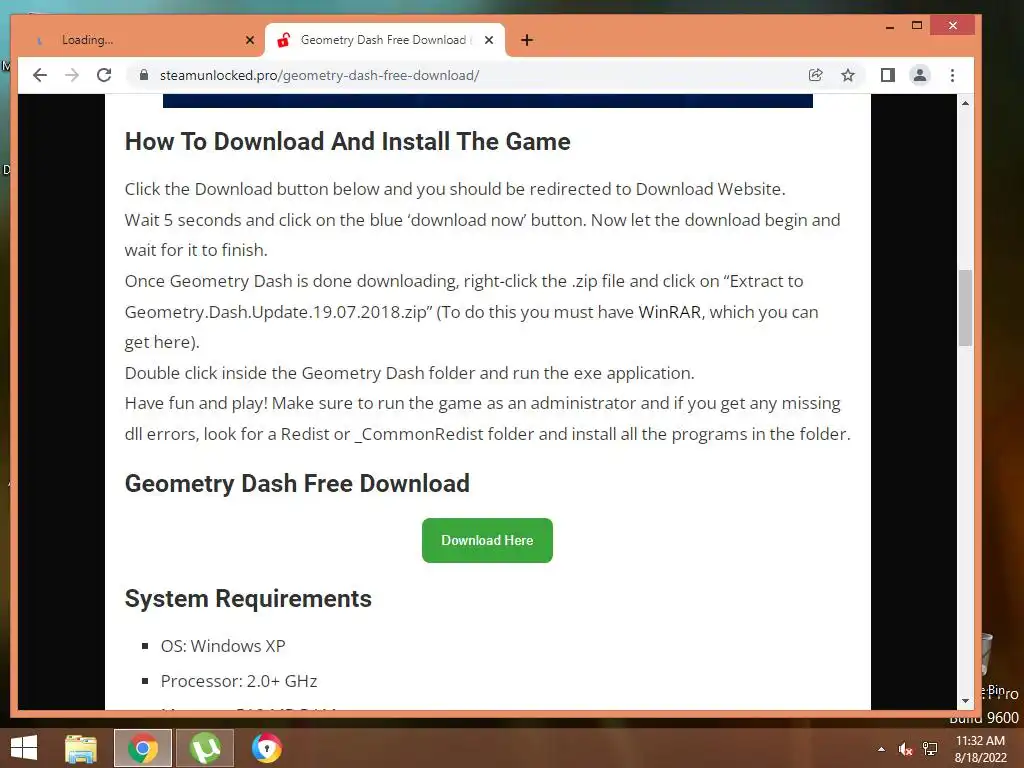Open a new browser tab
The height and width of the screenshot is (768, 1024).
(527, 40)
